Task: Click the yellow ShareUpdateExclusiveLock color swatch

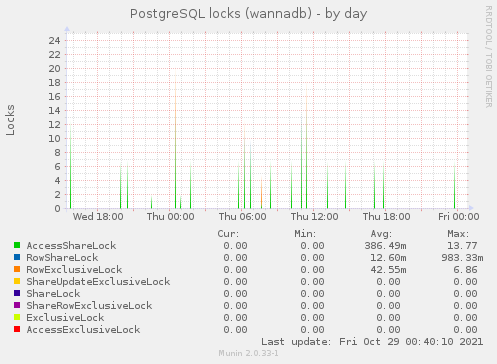Action: coord(17,281)
